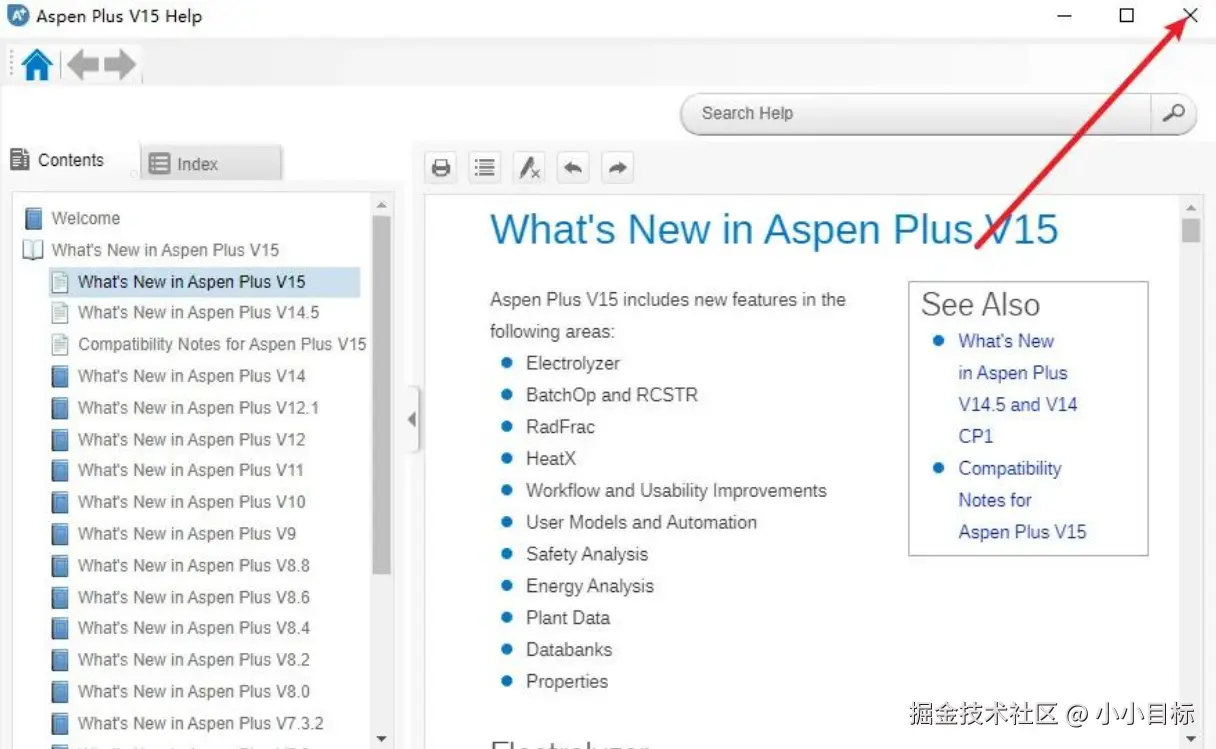Maximize the Aspen Plus V15 Help window
1216x749 pixels.
click(x=1127, y=15)
